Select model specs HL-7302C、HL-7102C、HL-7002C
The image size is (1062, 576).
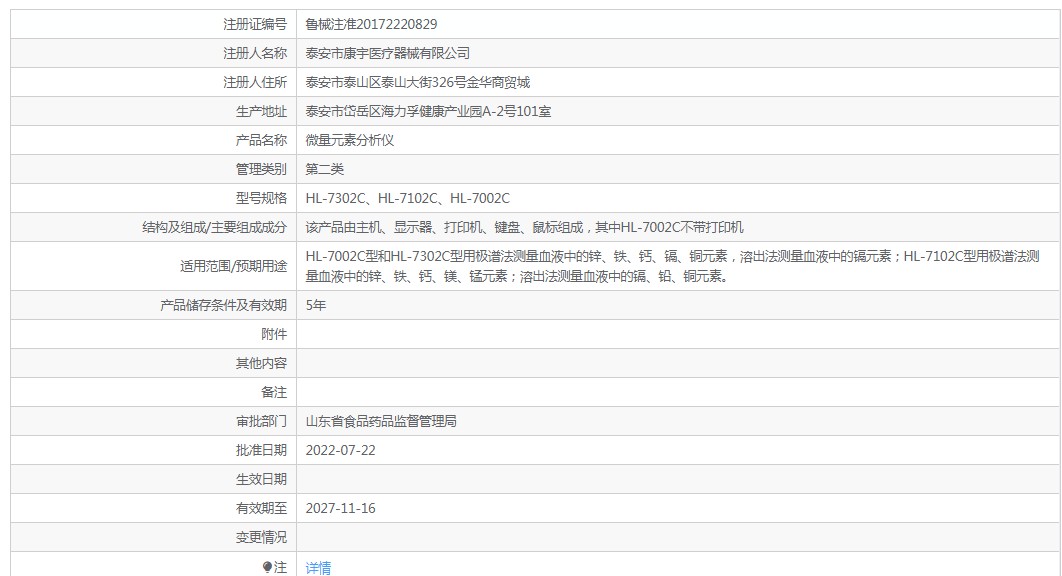pyautogui.click(x=408, y=199)
